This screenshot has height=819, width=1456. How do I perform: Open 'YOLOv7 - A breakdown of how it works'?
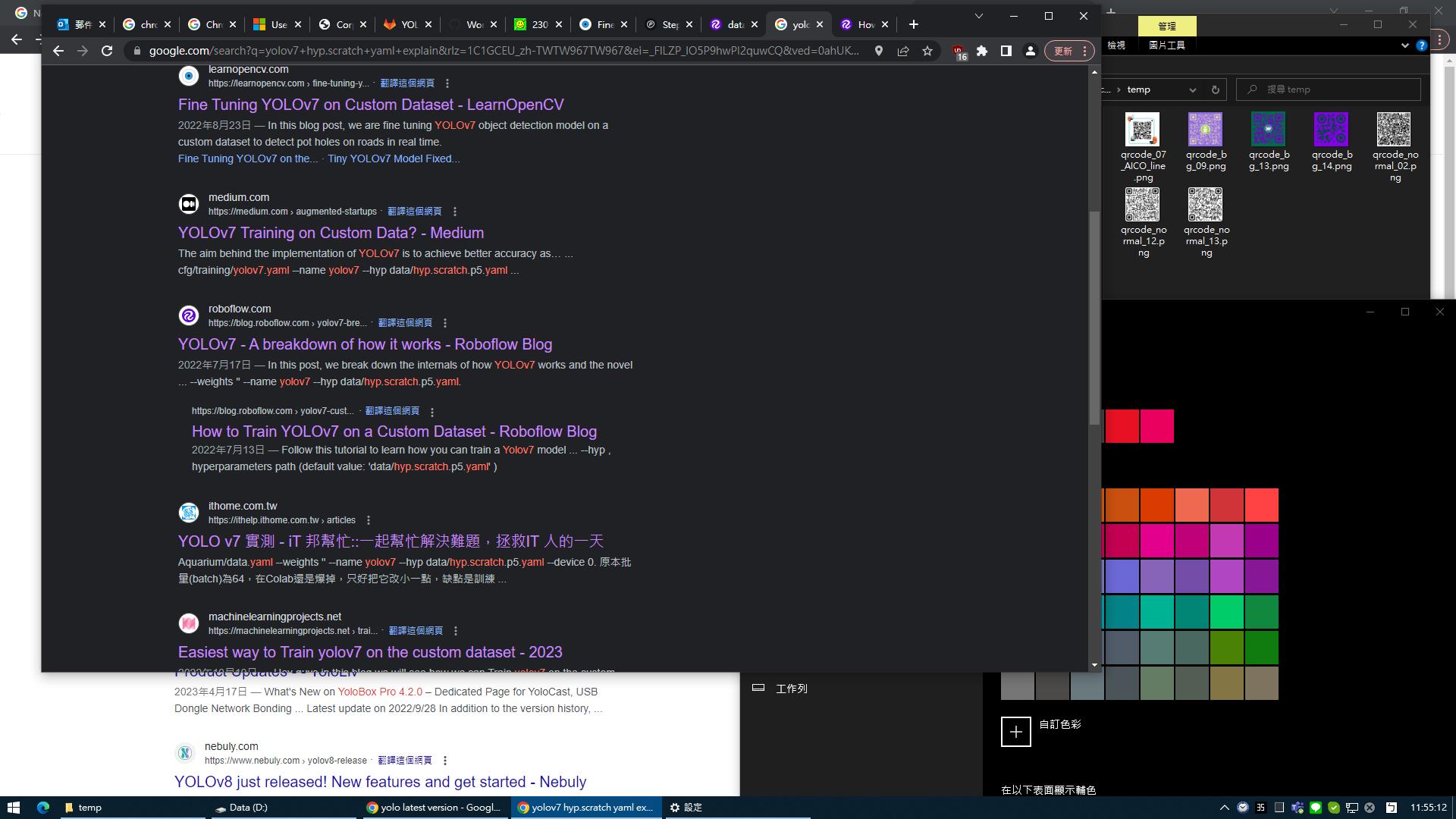[x=365, y=344]
